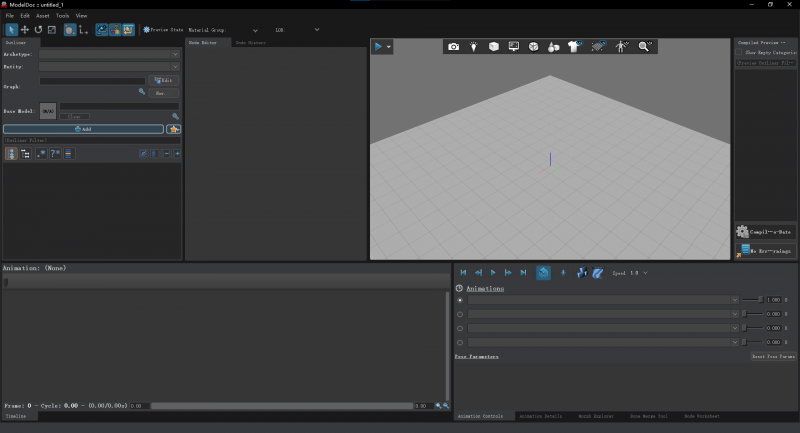Select the third animation slot radio button
Viewport: 800px width, 433px height.
[460, 328]
